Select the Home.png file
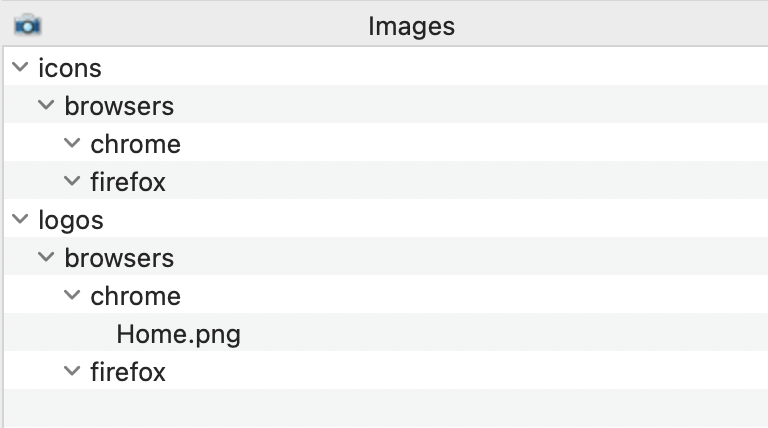 178,334
